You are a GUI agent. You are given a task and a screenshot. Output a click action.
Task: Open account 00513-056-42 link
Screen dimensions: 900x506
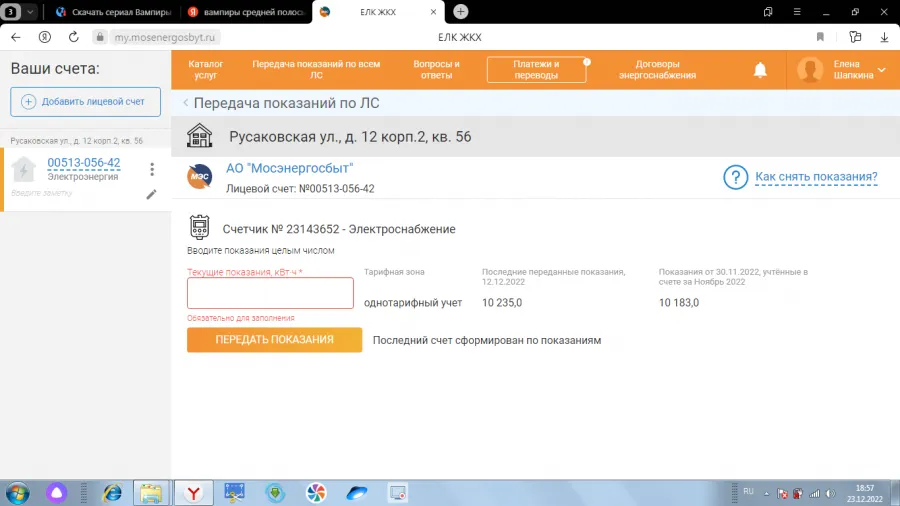point(84,162)
